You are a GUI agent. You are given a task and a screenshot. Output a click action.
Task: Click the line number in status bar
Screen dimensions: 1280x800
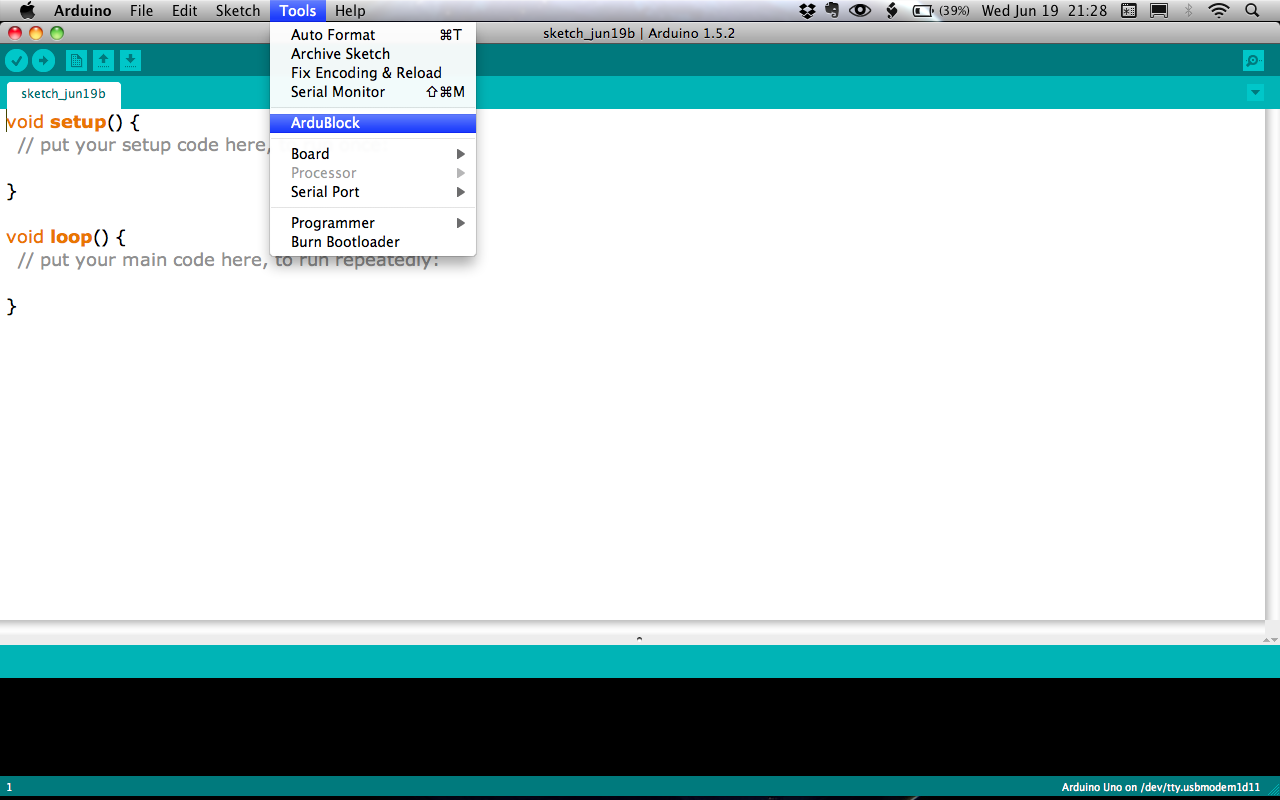pyautogui.click(x=9, y=787)
